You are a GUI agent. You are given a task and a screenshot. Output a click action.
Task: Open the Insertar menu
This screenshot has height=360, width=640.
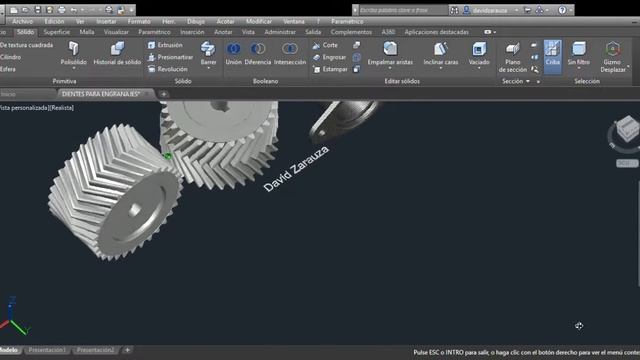tap(107, 21)
